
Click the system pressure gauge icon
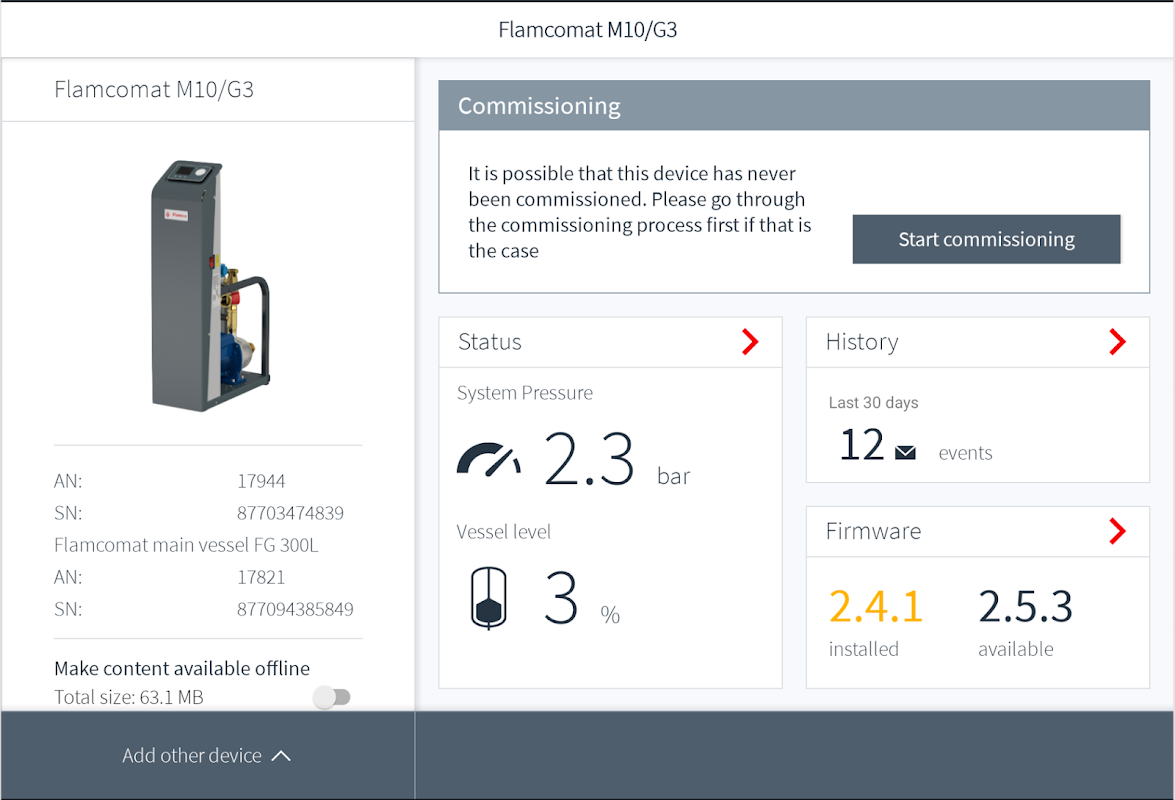pos(489,460)
